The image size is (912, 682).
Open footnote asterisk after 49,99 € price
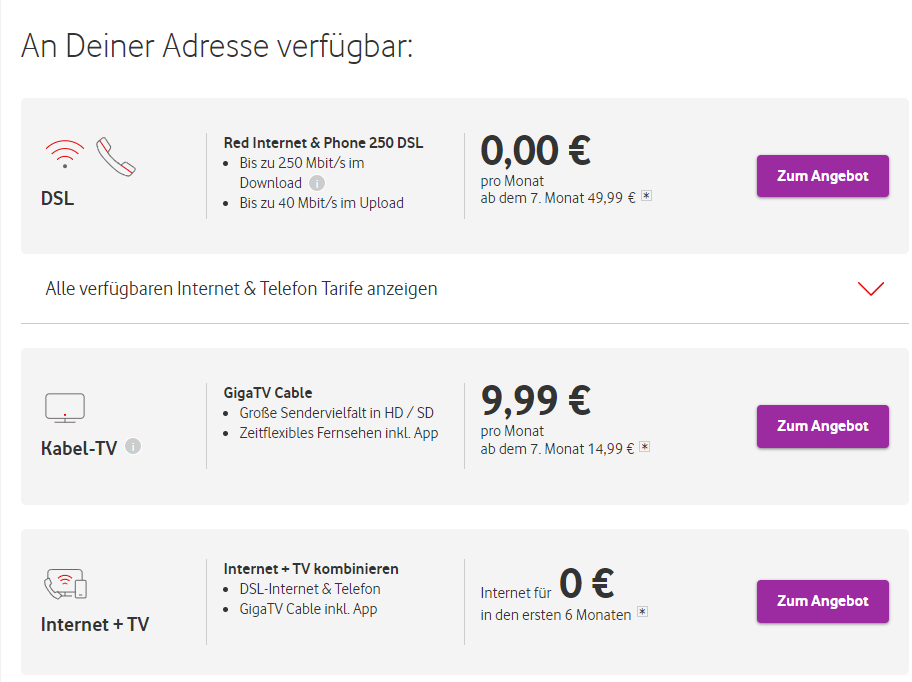click(646, 197)
